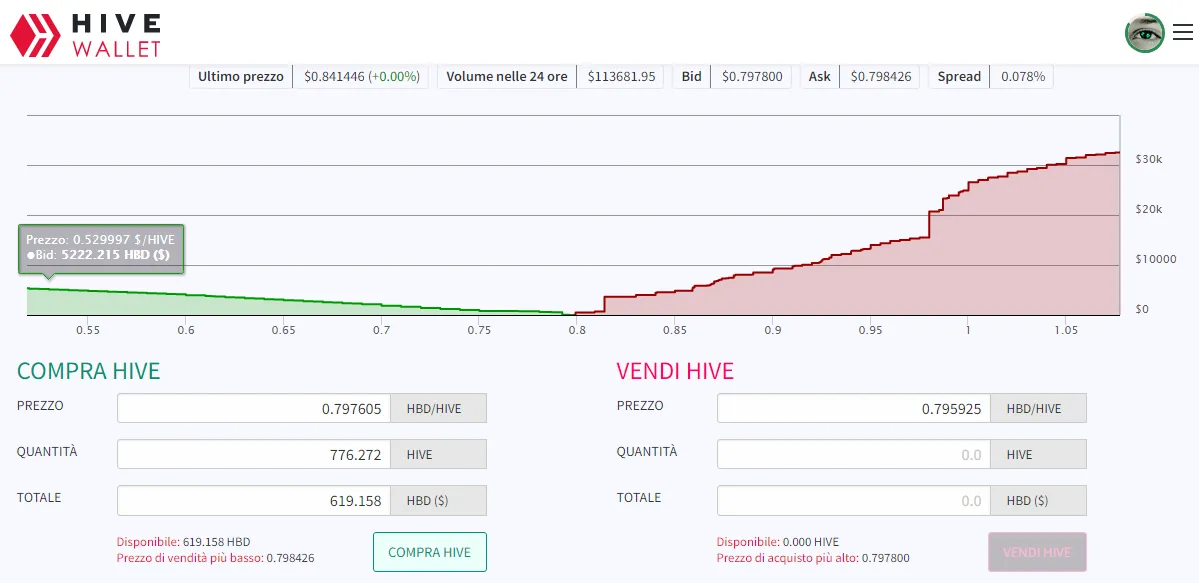The height and width of the screenshot is (583, 1199).
Task: Click the HBD ($) unit label in sell total
Action: pyautogui.click(x=1038, y=500)
